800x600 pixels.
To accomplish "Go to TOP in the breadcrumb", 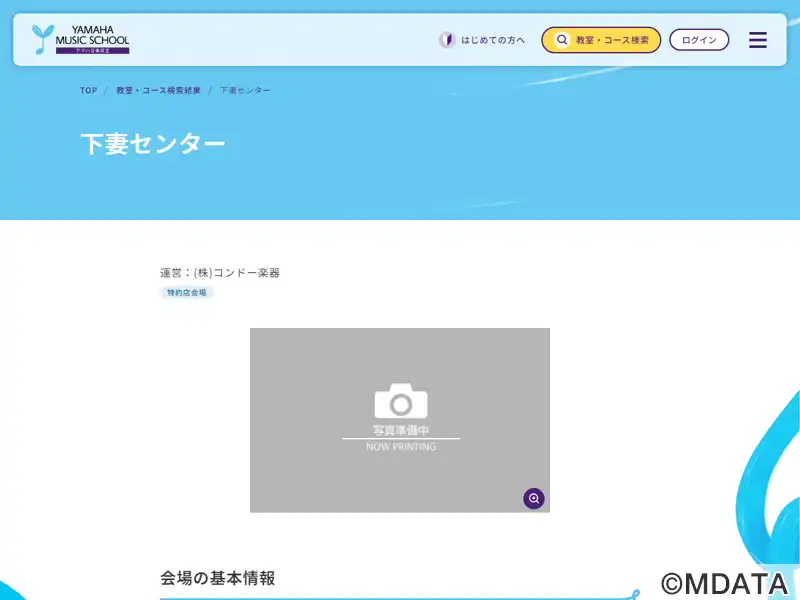I will click(x=89, y=91).
